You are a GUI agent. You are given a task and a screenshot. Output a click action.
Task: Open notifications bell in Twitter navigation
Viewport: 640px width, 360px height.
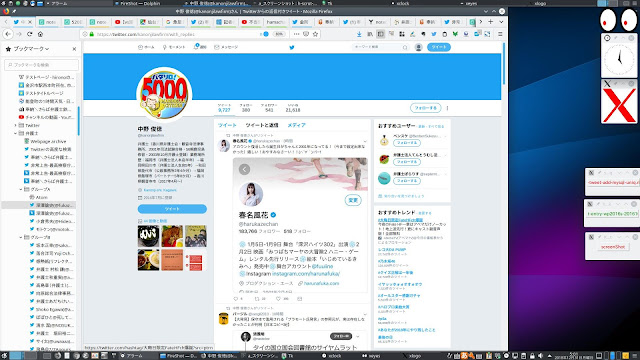196,47
